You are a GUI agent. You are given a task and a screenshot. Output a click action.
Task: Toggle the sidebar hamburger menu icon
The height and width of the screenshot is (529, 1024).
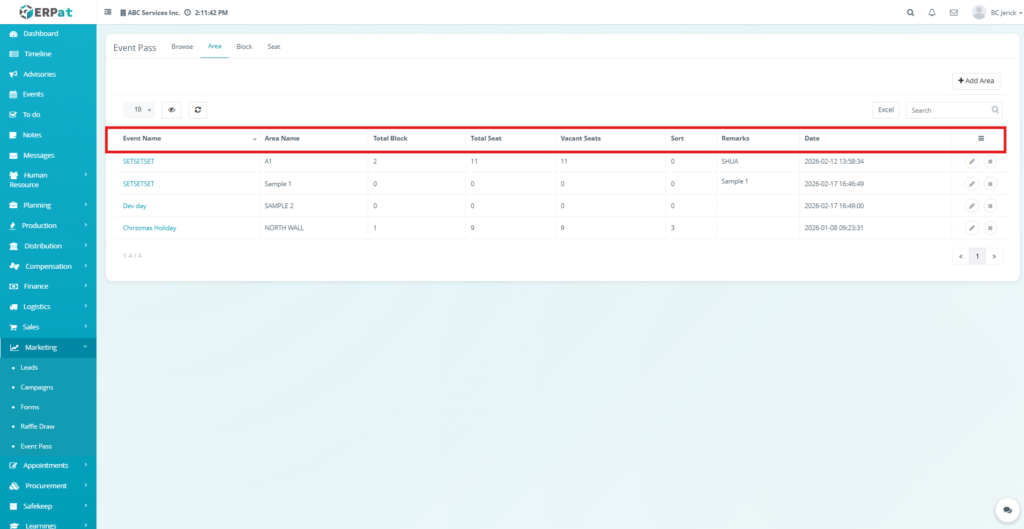click(108, 13)
